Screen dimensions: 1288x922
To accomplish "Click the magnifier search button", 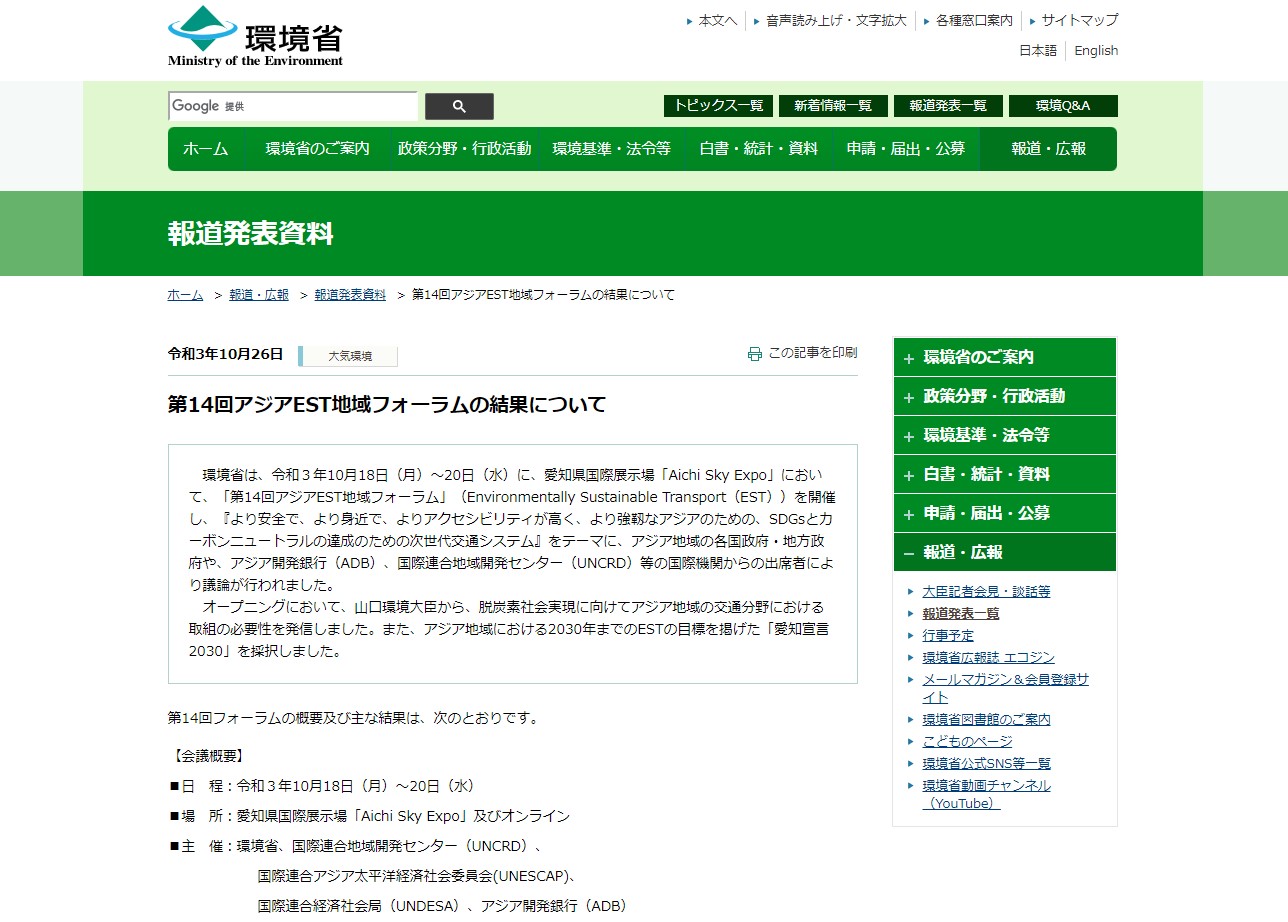I will coord(459,107).
